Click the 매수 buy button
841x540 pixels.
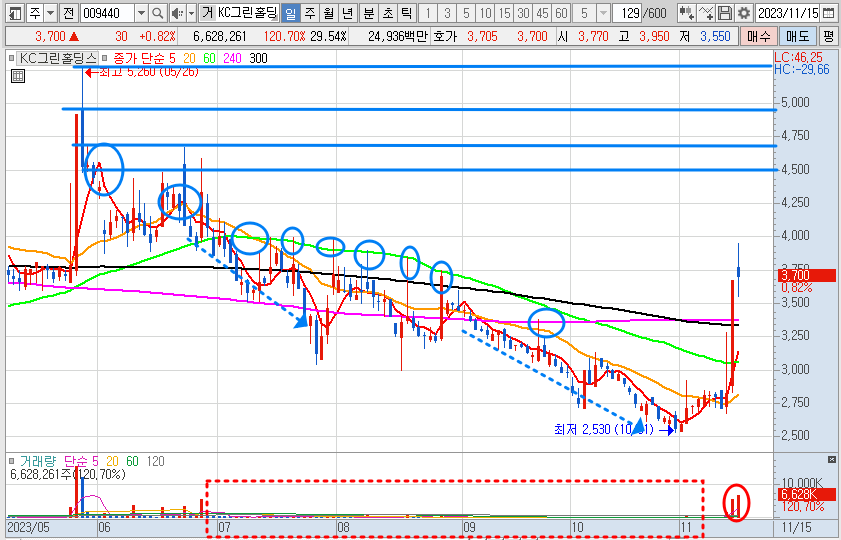coord(758,36)
